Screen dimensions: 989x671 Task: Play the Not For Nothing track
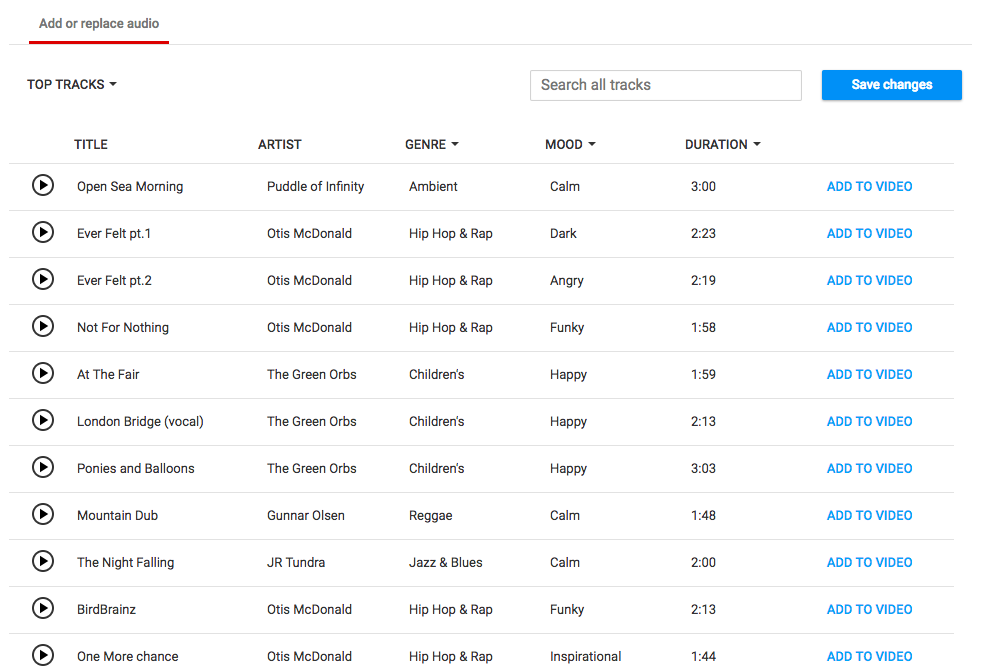pos(43,327)
